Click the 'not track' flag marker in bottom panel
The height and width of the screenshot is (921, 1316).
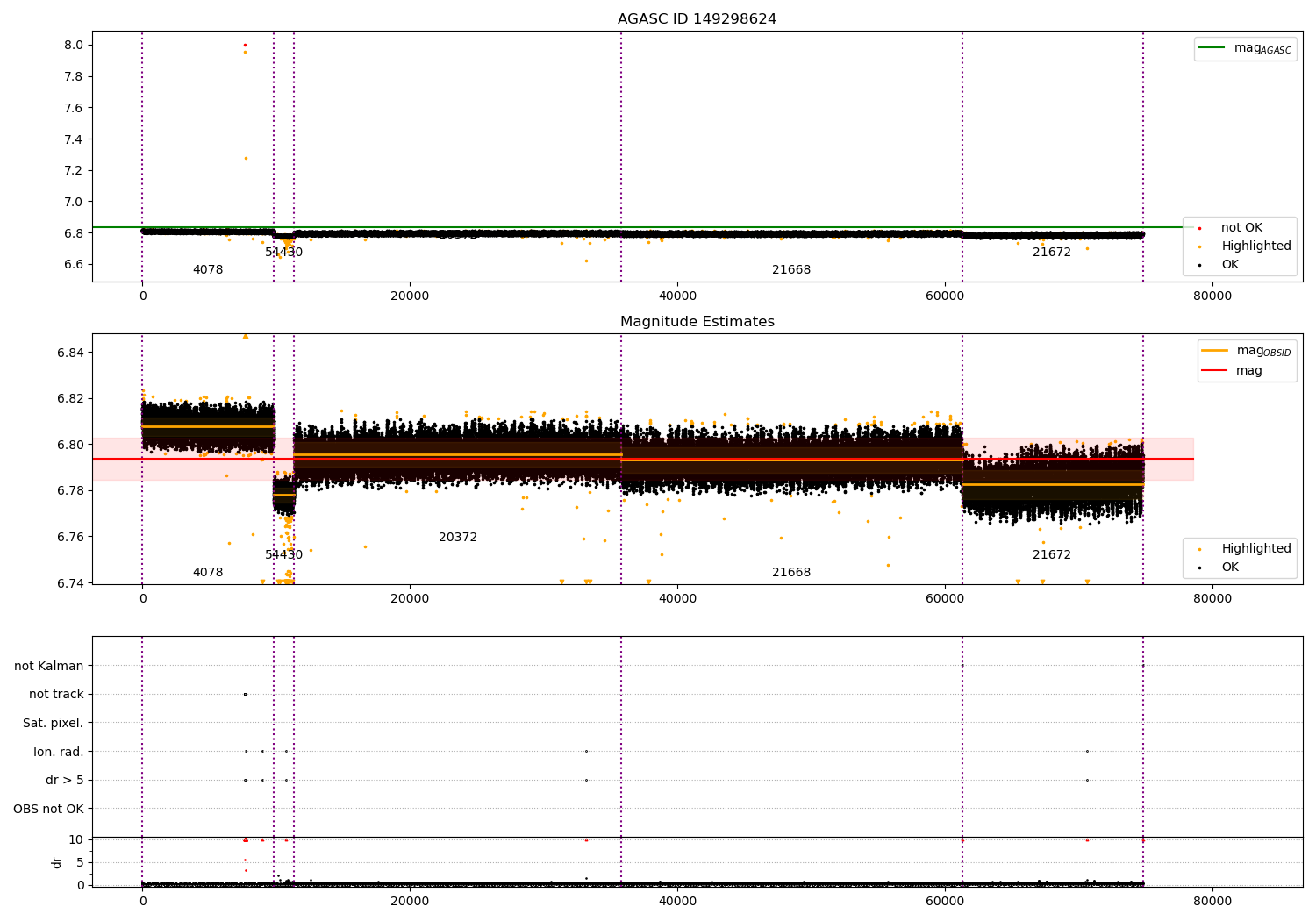[x=246, y=694]
